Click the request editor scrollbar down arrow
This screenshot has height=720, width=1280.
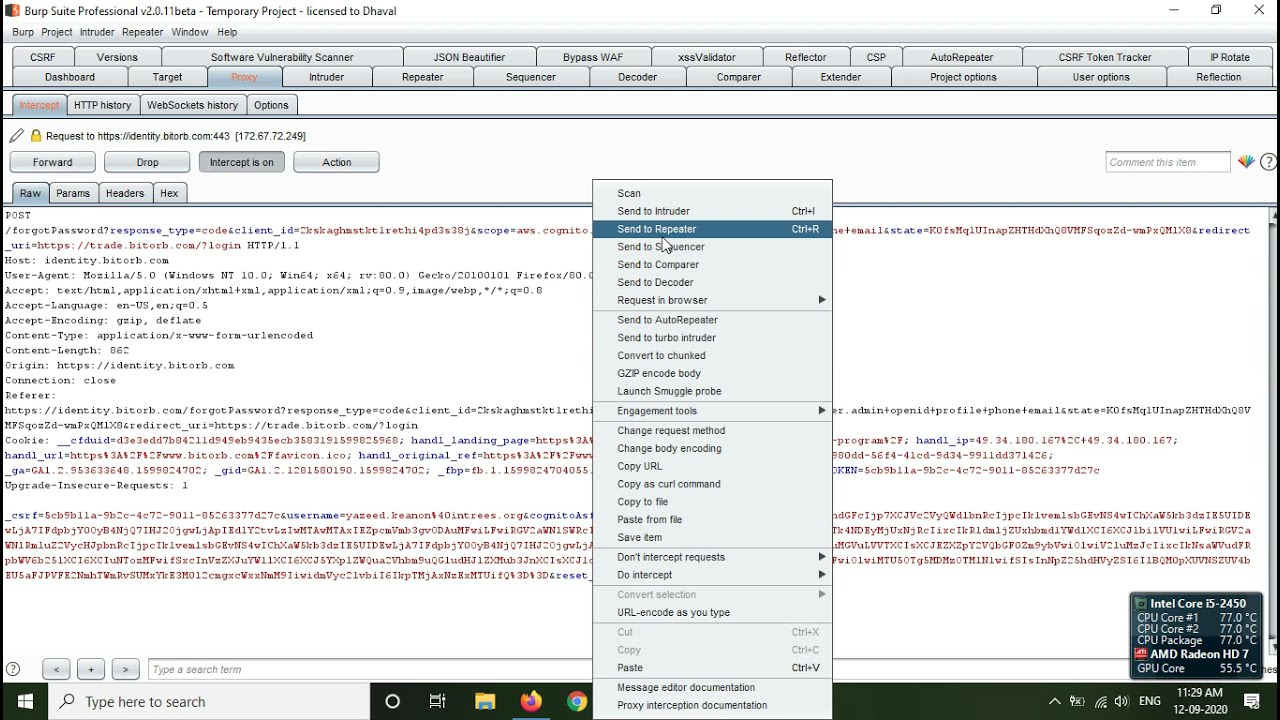click(1273, 646)
